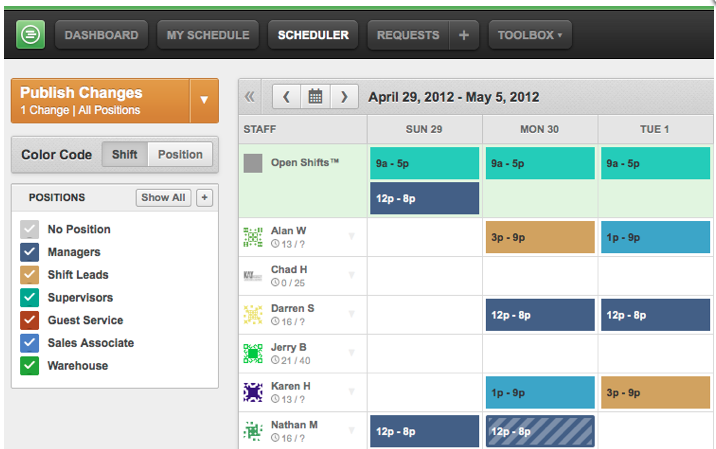
Task: Uncheck the Managers position checkbox
Action: point(29,252)
